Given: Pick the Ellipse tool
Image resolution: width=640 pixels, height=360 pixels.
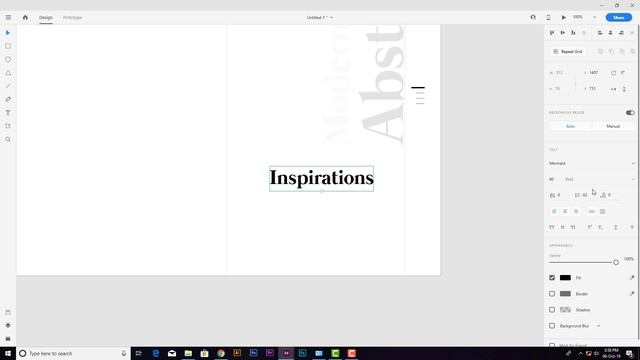Looking at the screenshot, I should (x=8, y=60).
